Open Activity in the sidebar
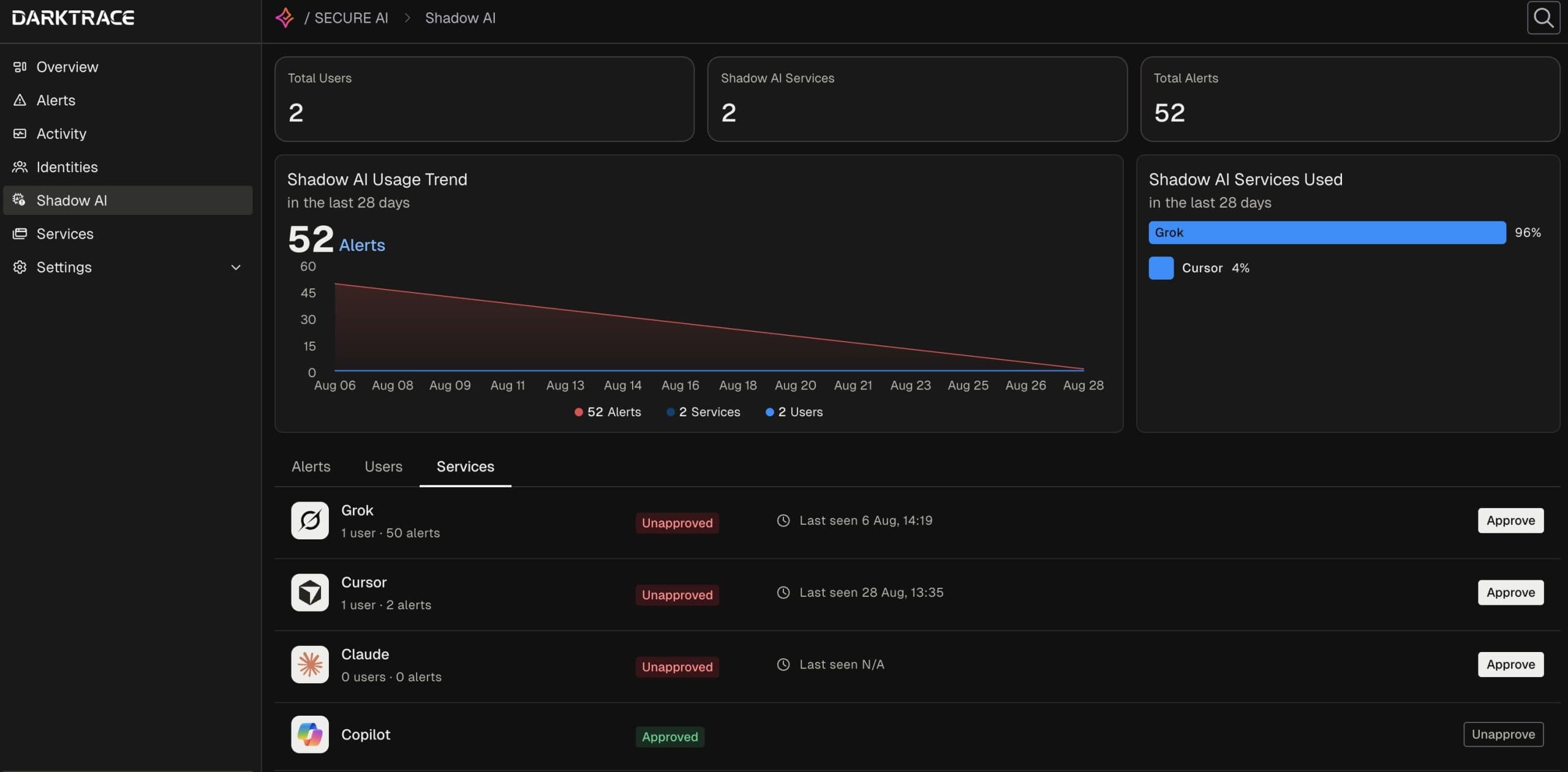Screen dimensions: 1568x772 pos(127,133)
